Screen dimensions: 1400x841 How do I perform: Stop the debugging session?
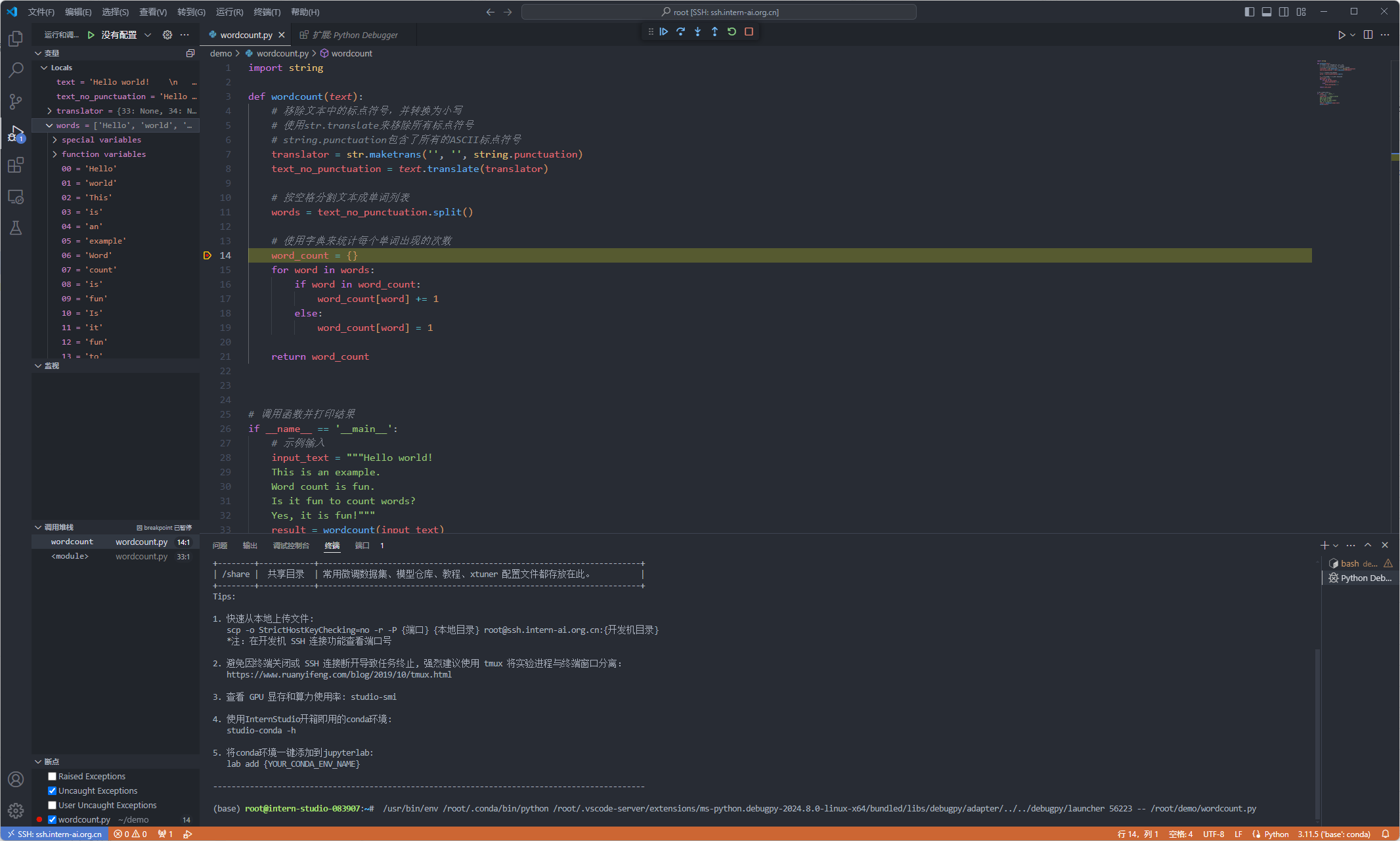pyautogui.click(x=749, y=32)
